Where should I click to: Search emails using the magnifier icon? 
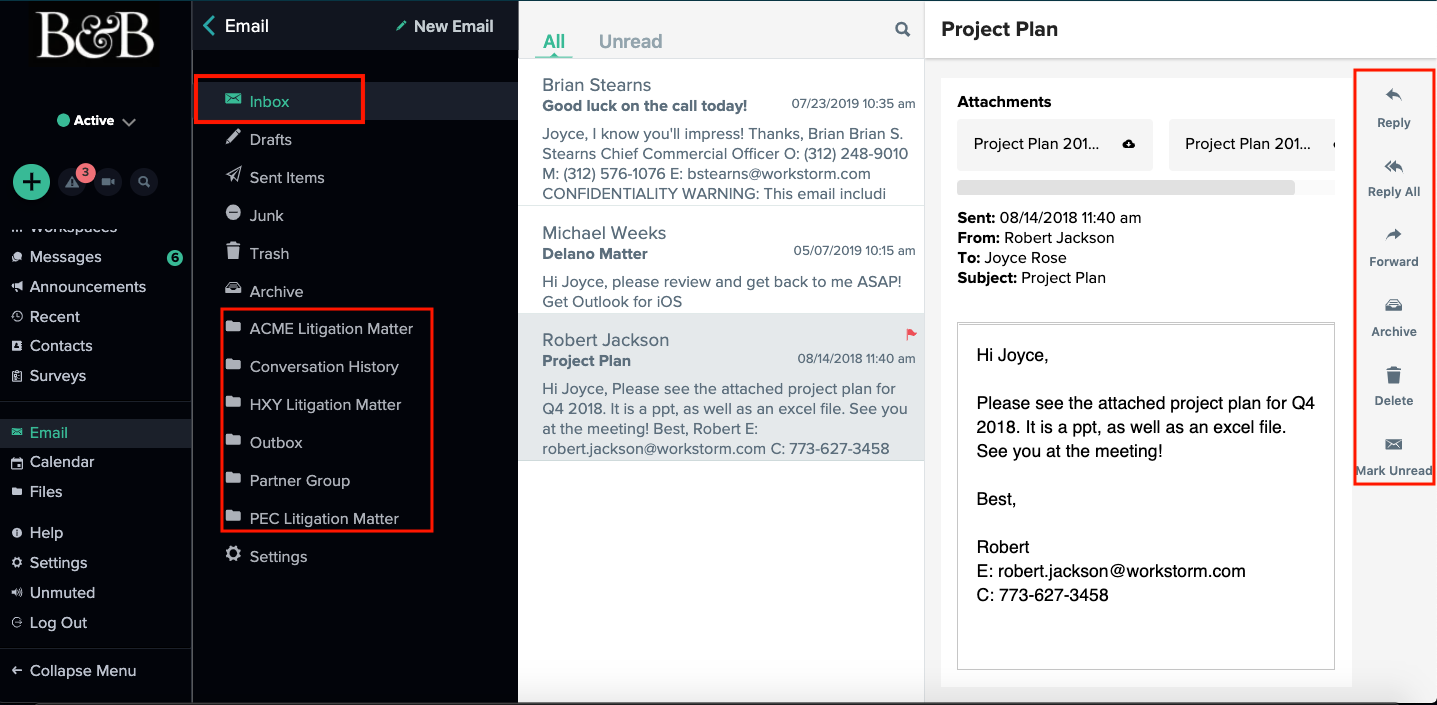click(902, 30)
